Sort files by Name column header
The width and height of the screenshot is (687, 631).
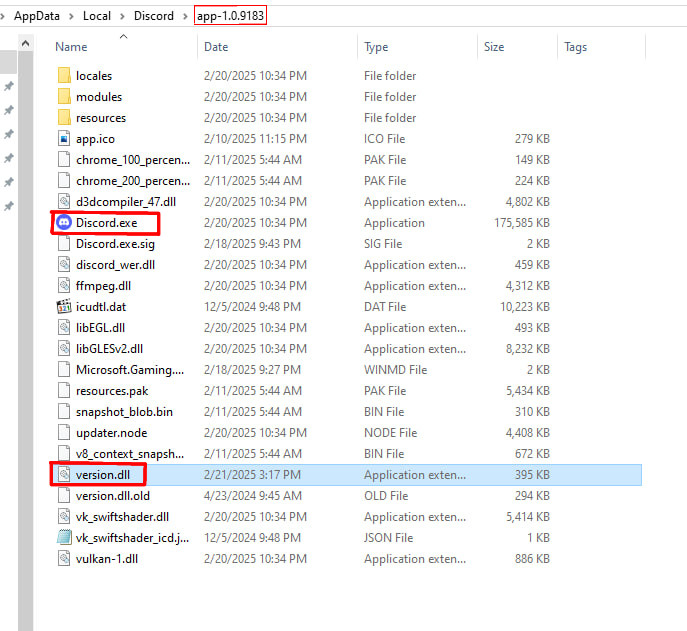coord(71,47)
